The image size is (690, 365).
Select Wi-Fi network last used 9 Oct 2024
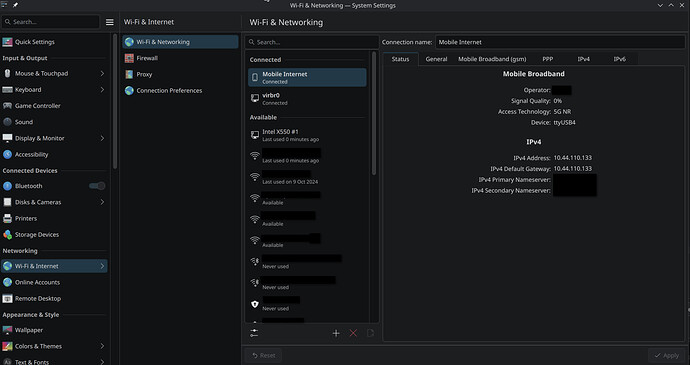coord(307,177)
